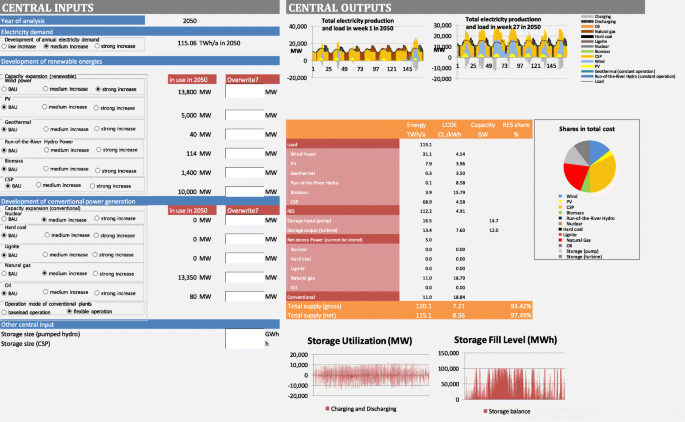The height and width of the screenshot is (422, 685).
Task: Set Oil to medium increase
Action: tap(45, 292)
